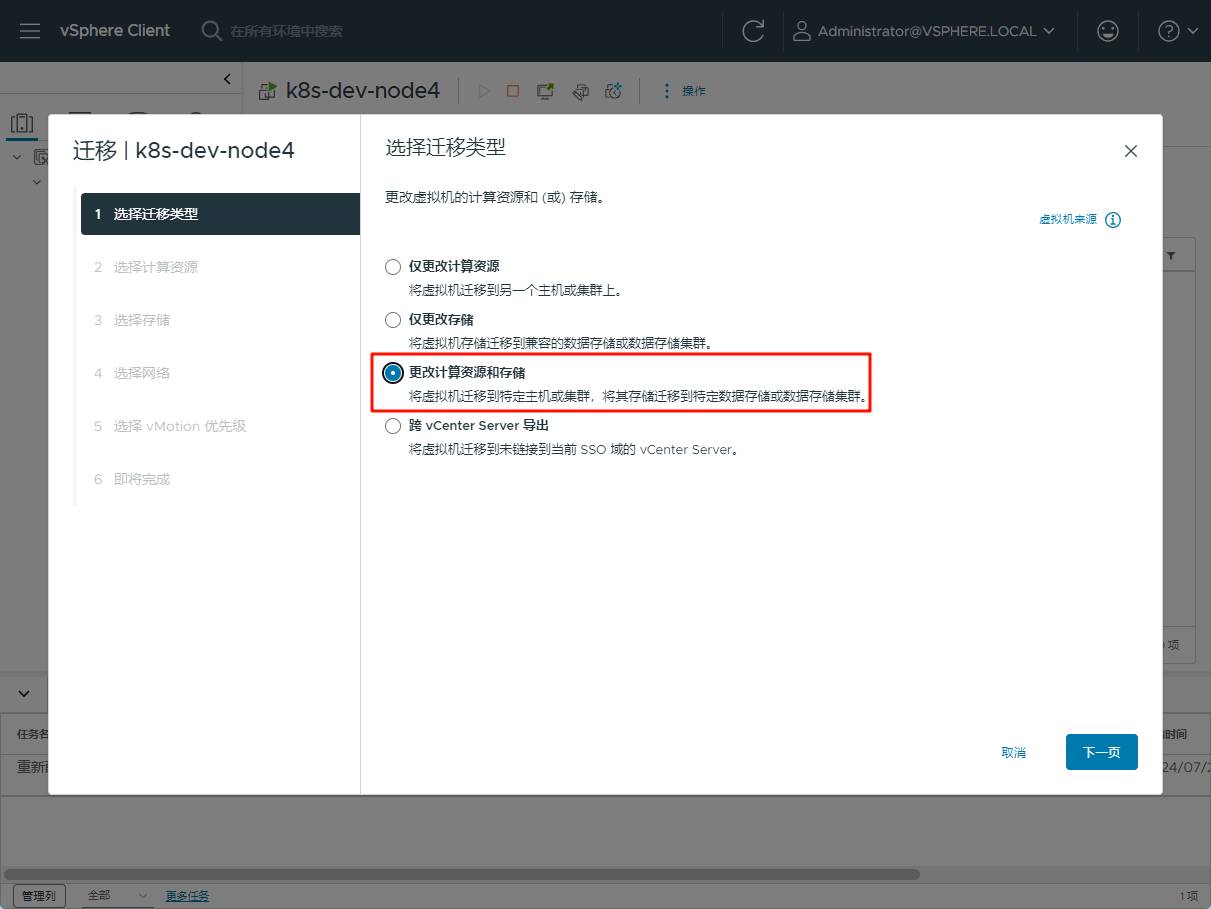This screenshot has width=1211, height=909.
Task: Click the take snapshot toolbar icon
Action: click(613, 91)
